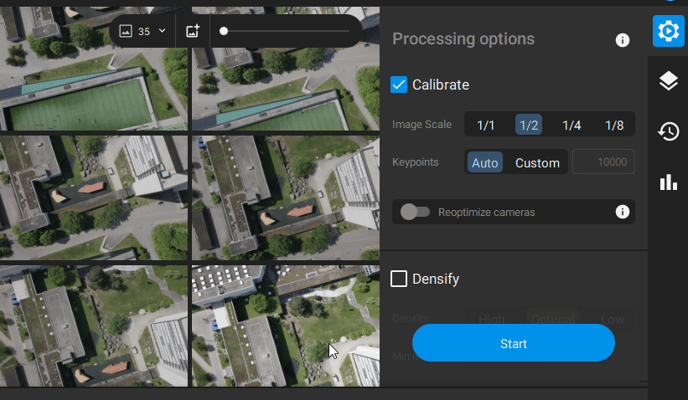Uncheck the Calibrate checkbox
The width and height of the screenshot is (688, 400).
(x=399, y=85)
